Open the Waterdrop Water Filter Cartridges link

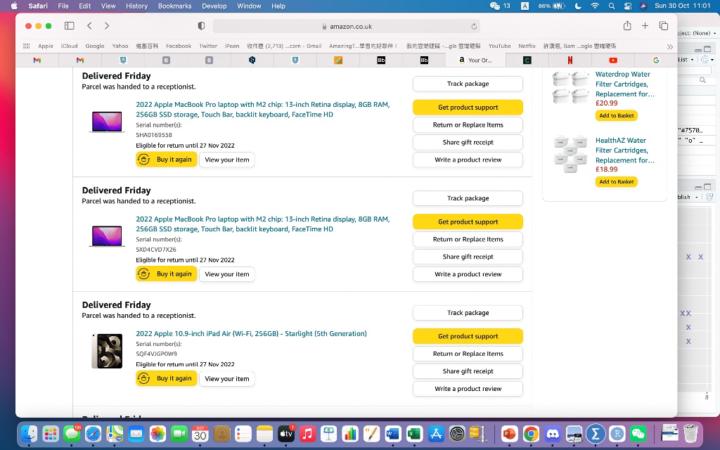[624, 84]
